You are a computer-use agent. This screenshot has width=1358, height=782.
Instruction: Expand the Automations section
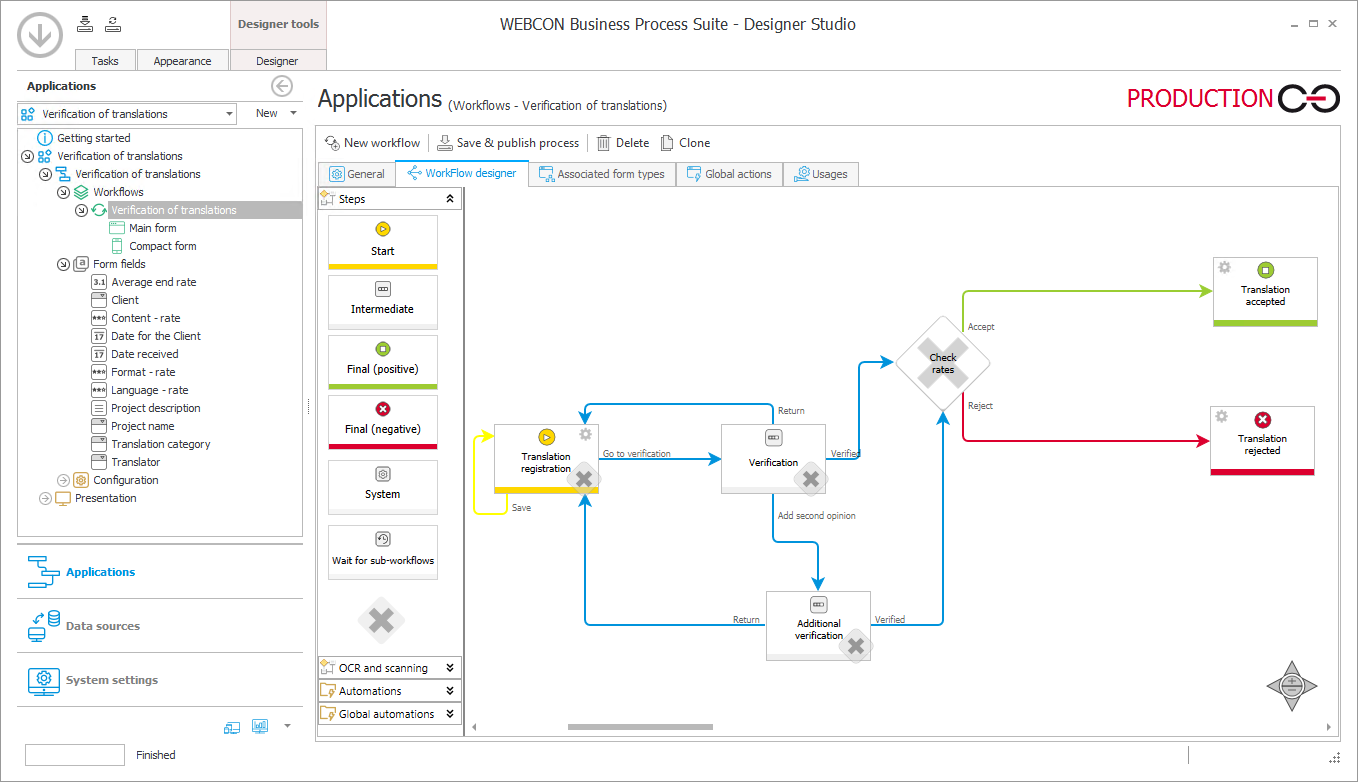(x=450, y=691)
